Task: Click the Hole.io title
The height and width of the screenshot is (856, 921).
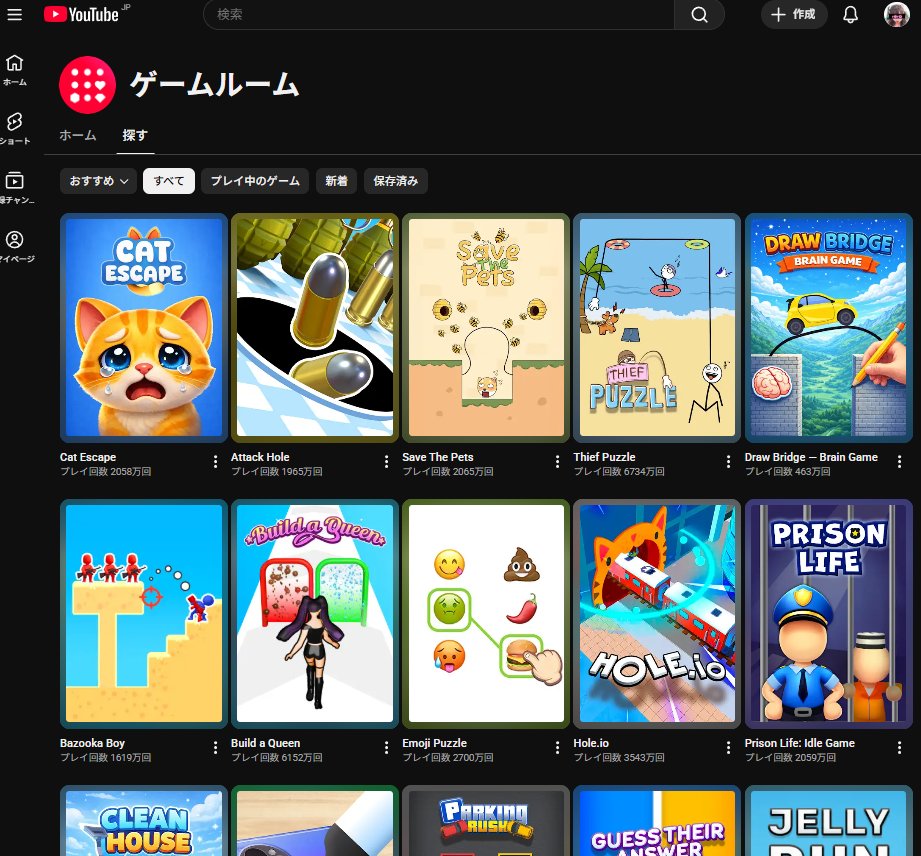Action: coord(591,743)
